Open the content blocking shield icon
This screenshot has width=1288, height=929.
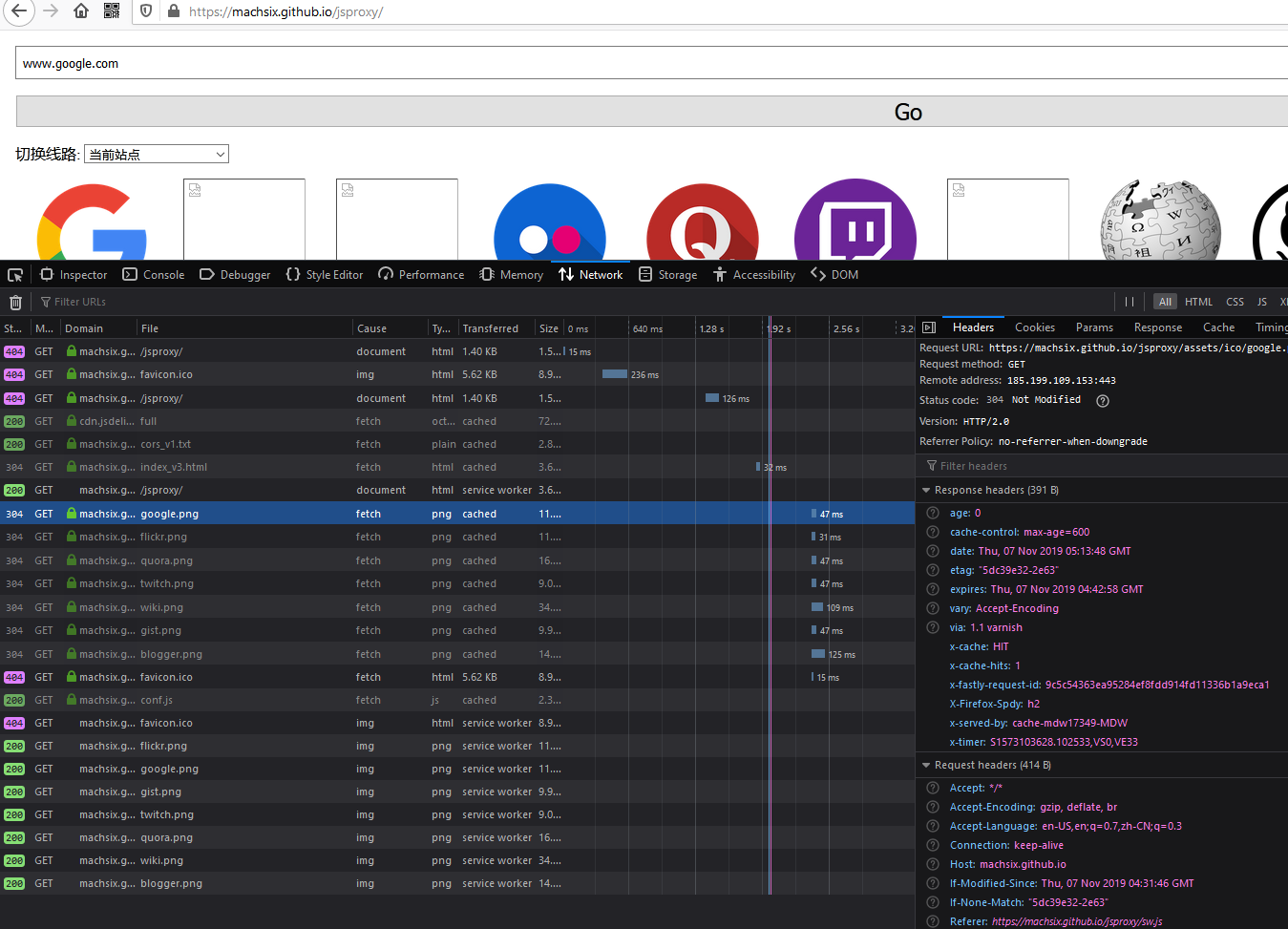146,12
